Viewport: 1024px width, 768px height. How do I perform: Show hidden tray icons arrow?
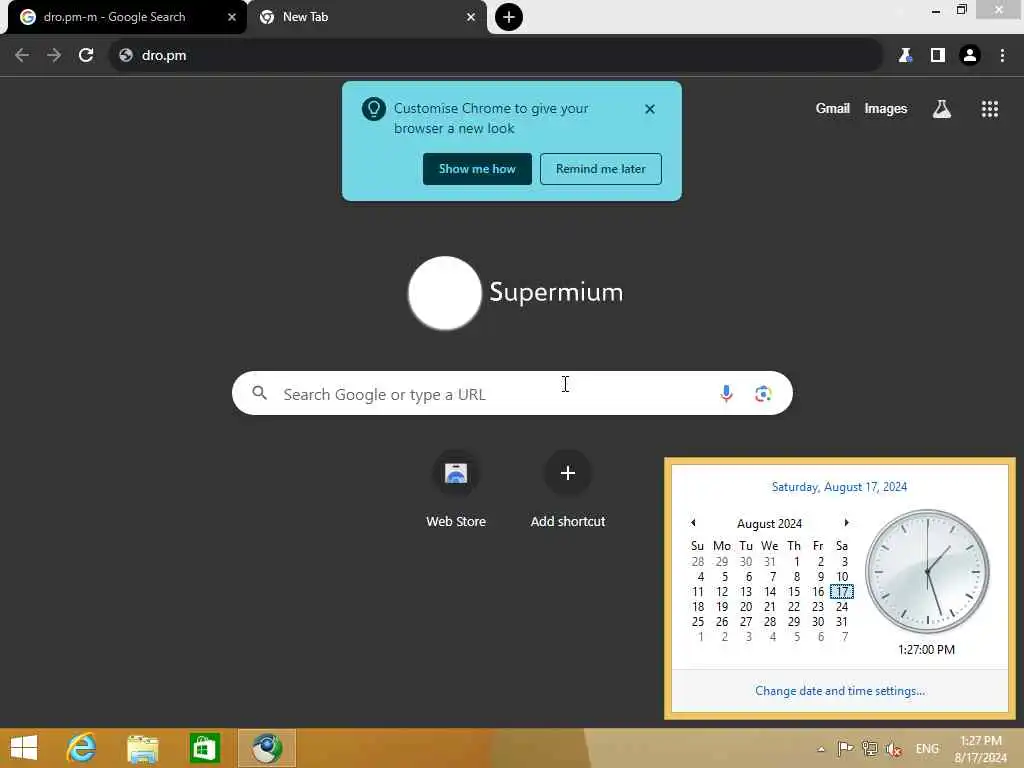821,749
